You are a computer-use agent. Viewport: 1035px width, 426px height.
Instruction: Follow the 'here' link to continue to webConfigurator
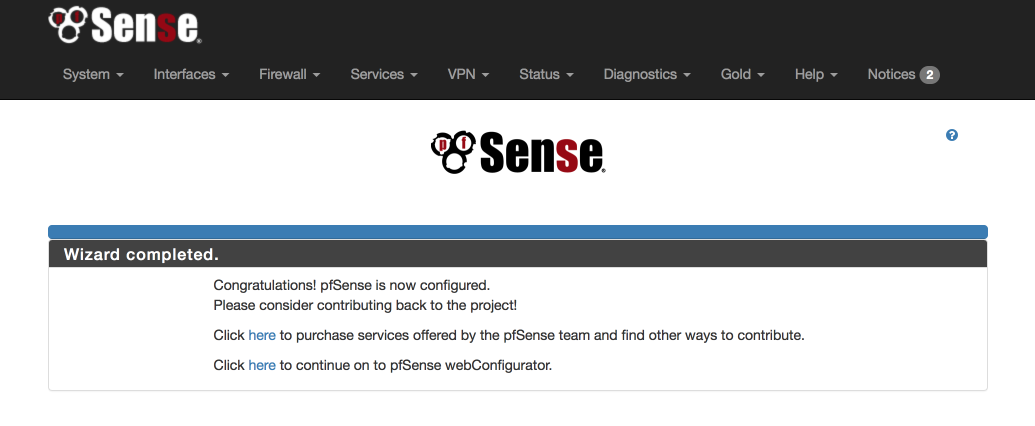click(262, 365)
